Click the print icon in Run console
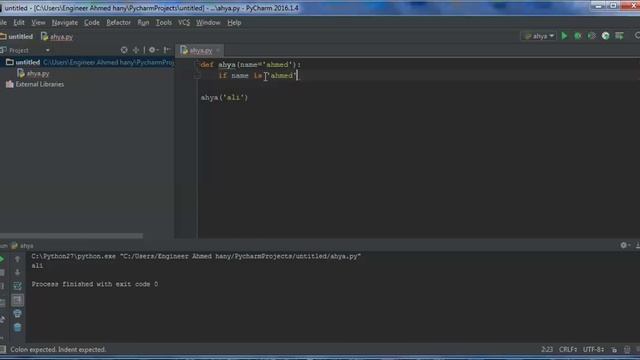The height and width of the screenshot is (360, 640). (17, 313)
